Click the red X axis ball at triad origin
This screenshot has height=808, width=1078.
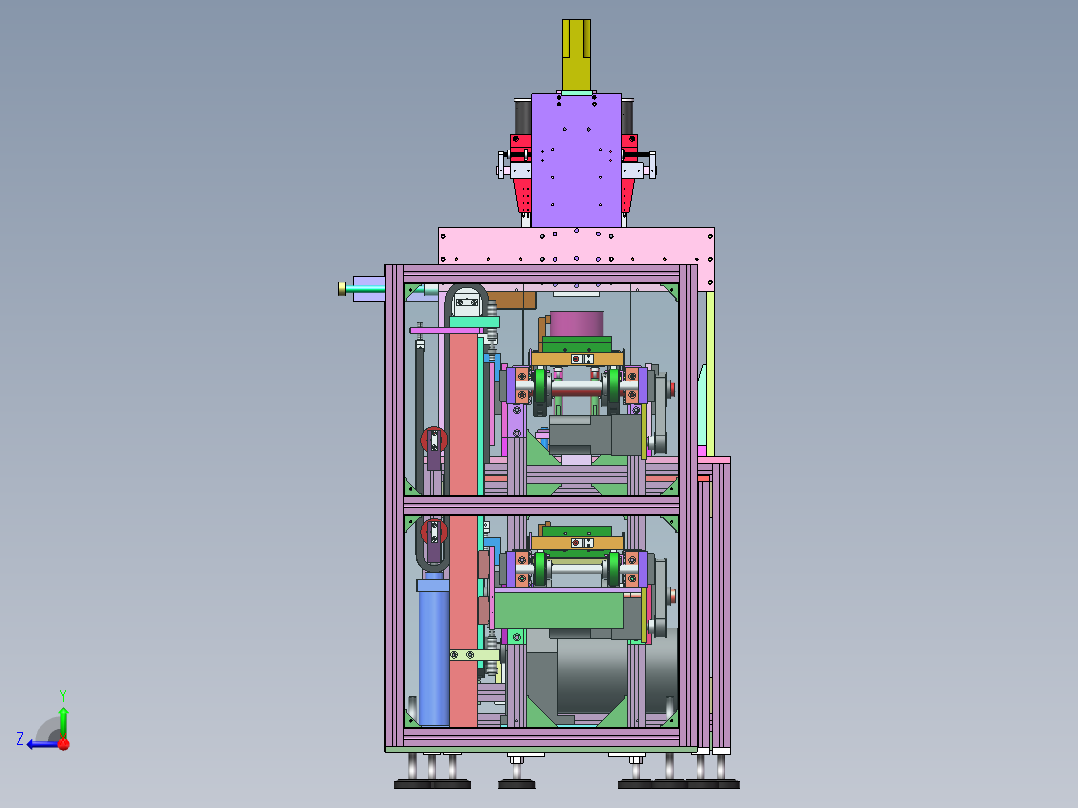pos(64,744)
